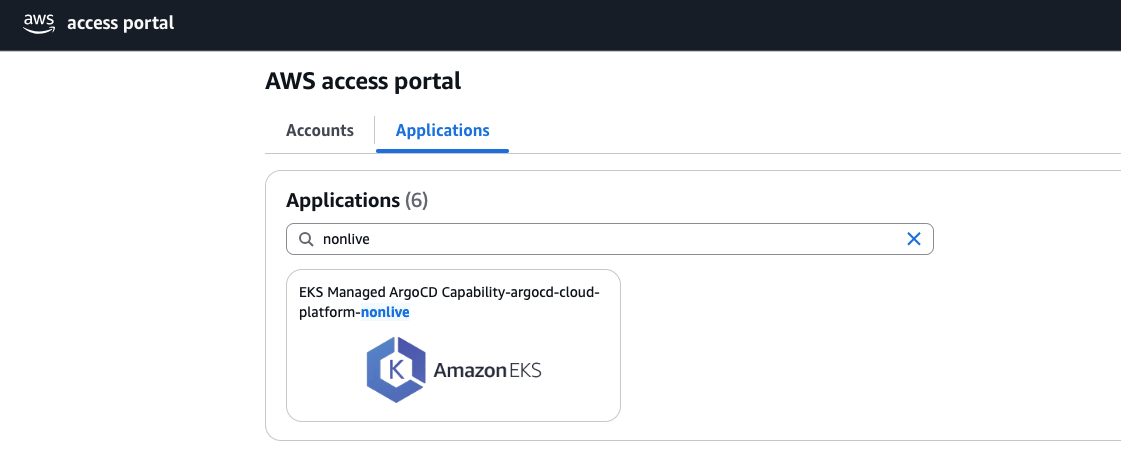Clear the search with the X icon

point(913,239)
